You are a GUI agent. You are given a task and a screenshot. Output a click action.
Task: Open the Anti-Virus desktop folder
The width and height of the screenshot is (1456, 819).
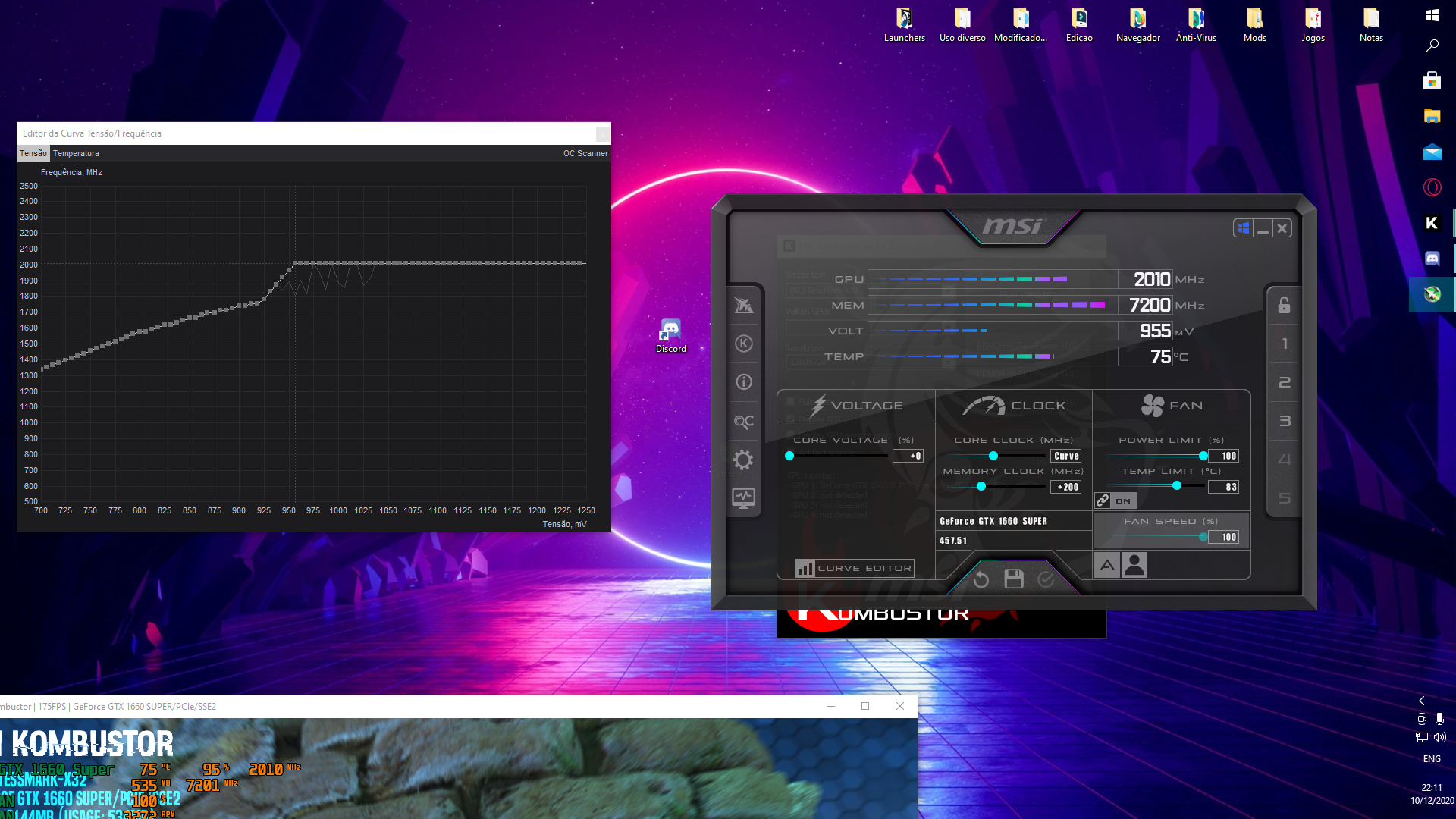point(1196,25)
